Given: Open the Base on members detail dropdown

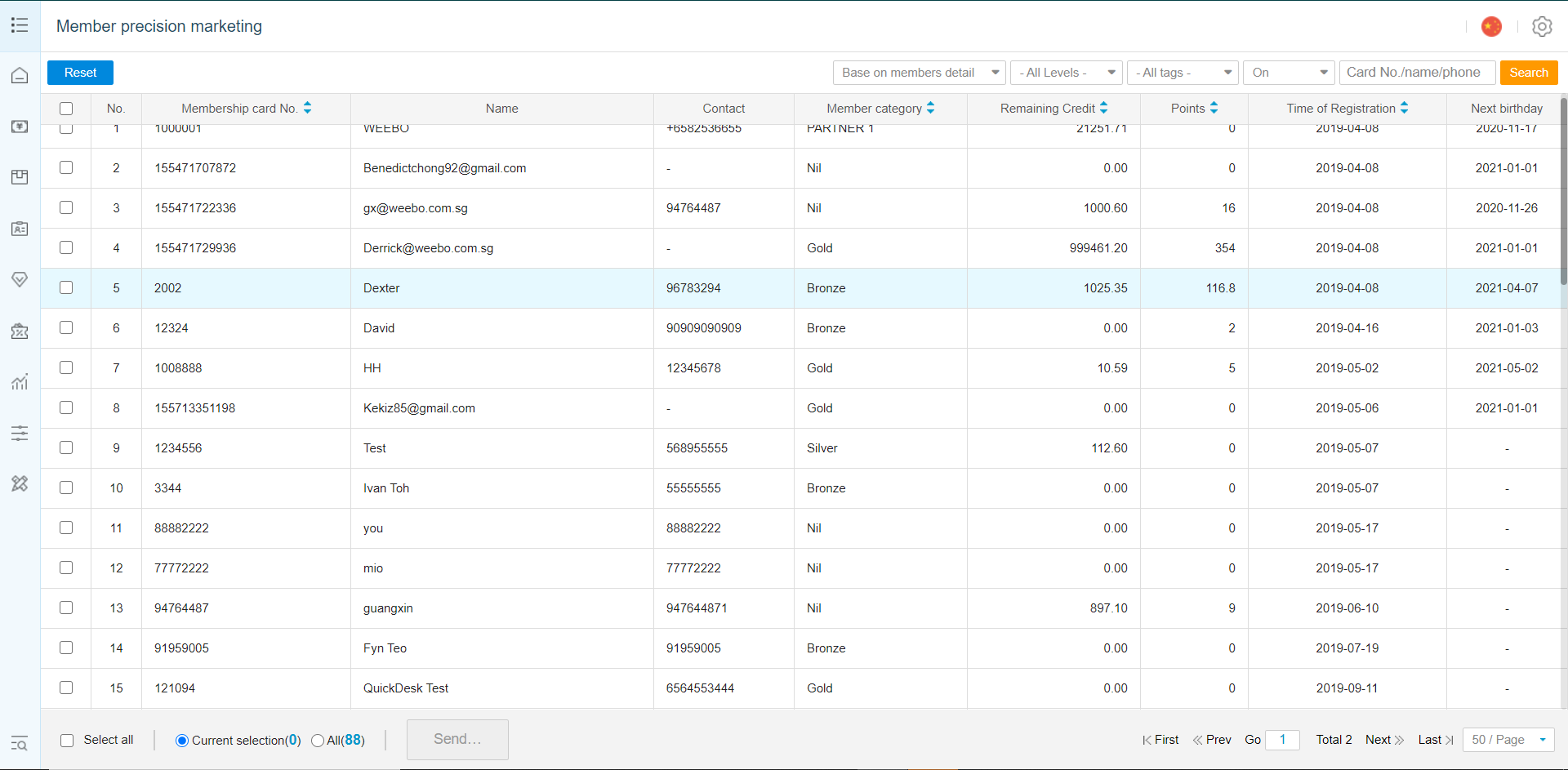Looking at the screenshot, I should [920, 73].
